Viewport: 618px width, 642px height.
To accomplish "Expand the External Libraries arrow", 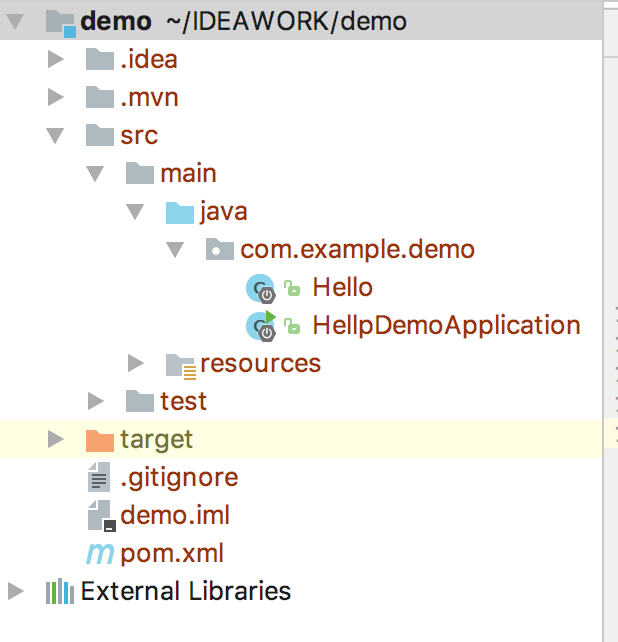I will (16, 591).
